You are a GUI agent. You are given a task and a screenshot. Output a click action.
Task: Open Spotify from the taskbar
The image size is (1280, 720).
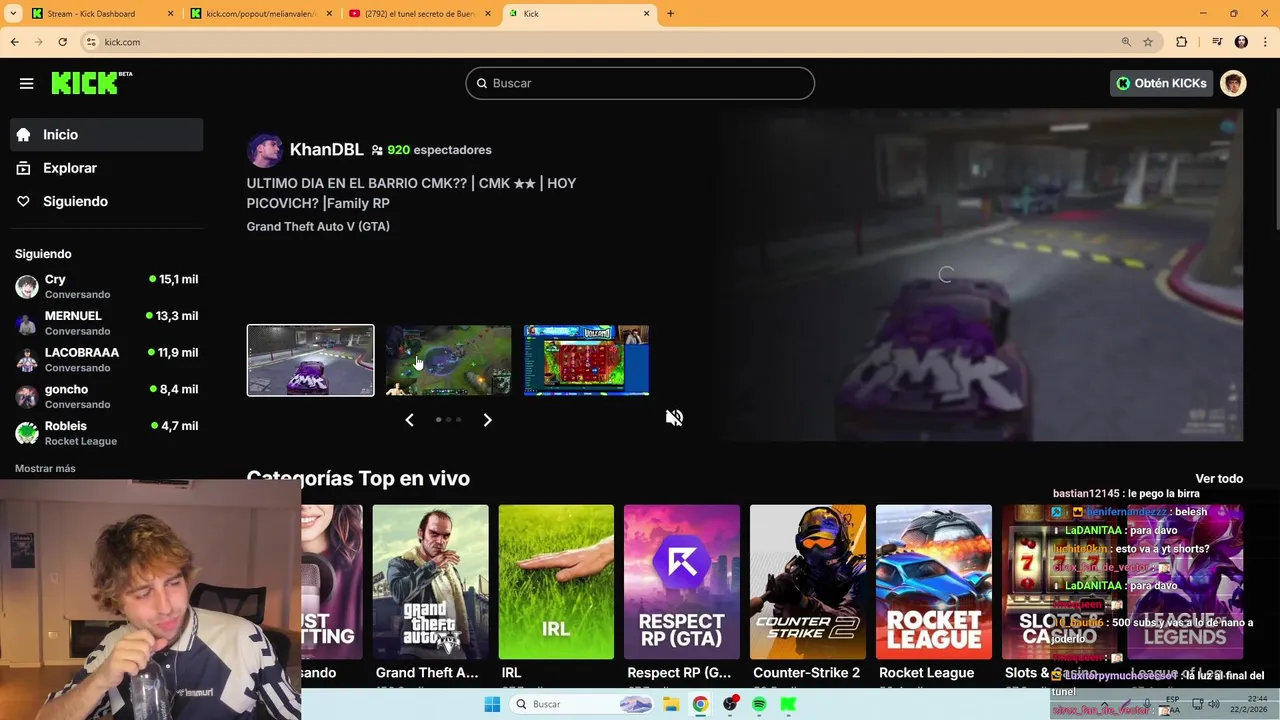click(759, 704)
